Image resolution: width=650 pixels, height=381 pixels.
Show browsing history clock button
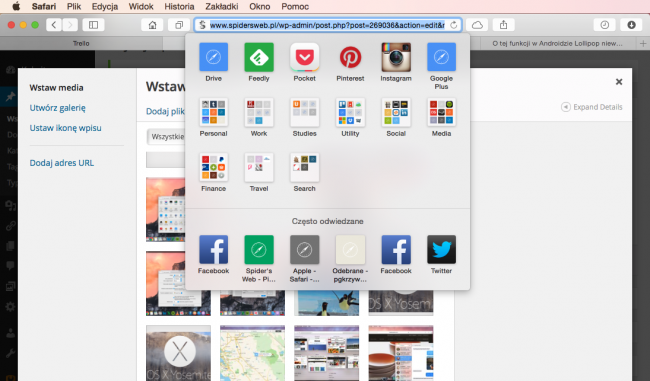[x=605, y=25]
